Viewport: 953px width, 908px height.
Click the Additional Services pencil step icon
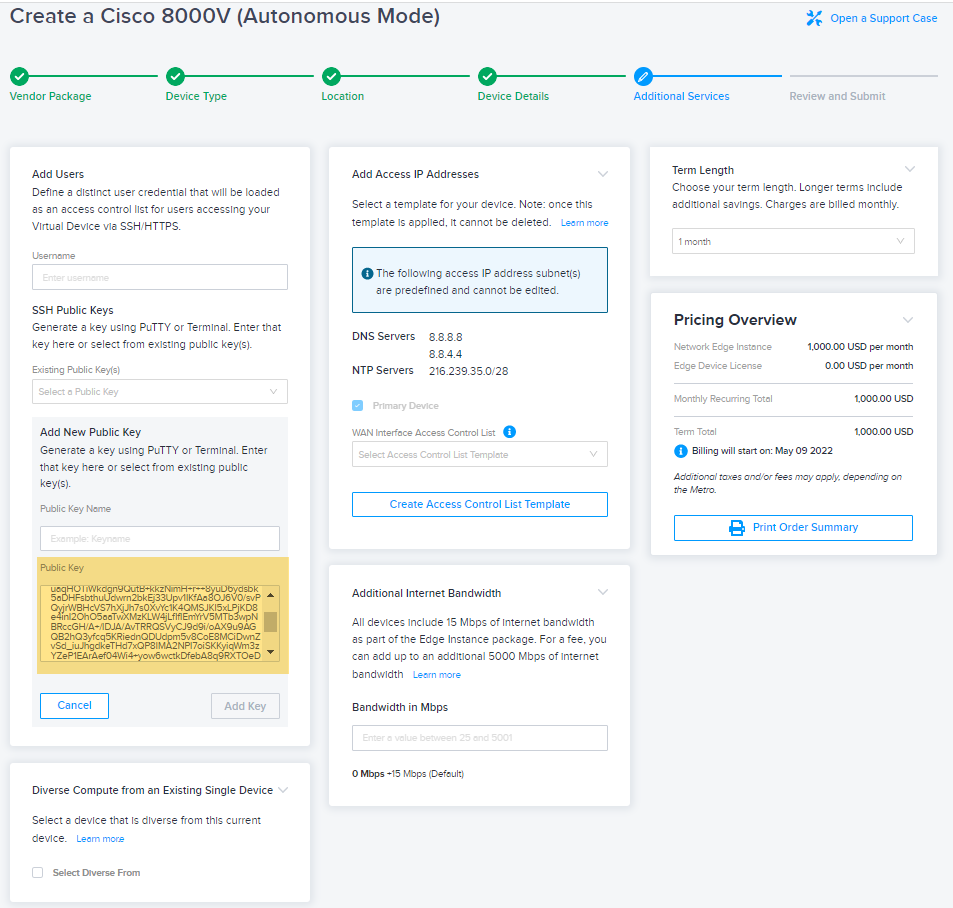tap(643, 77)
